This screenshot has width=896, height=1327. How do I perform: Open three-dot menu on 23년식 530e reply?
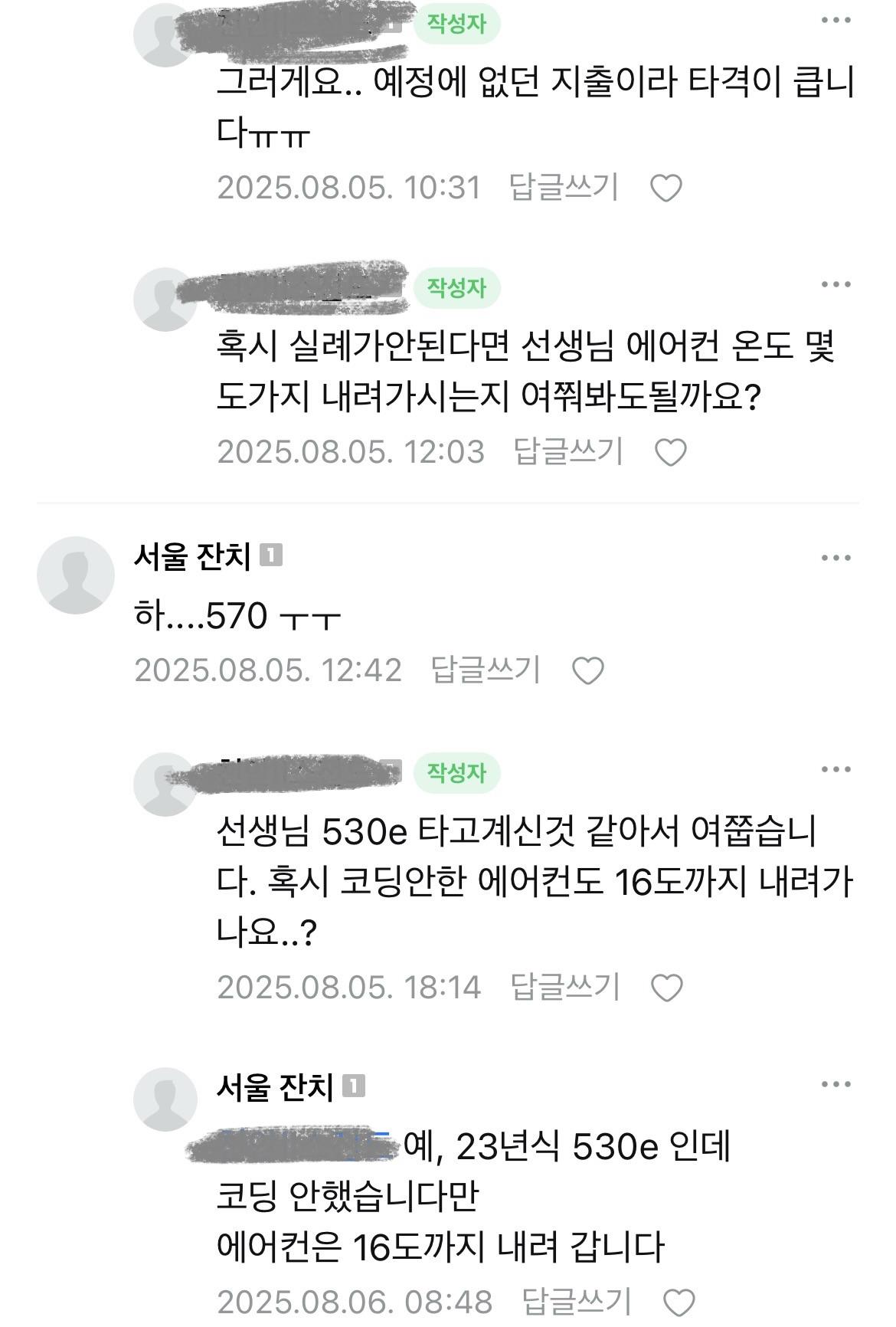click(x=836, y=1084)
